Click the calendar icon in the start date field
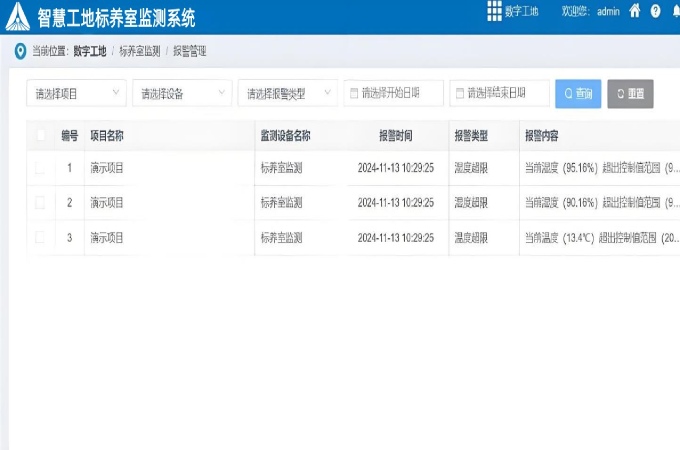The width and height of the screenshot is (680, 450). [353, 94]
